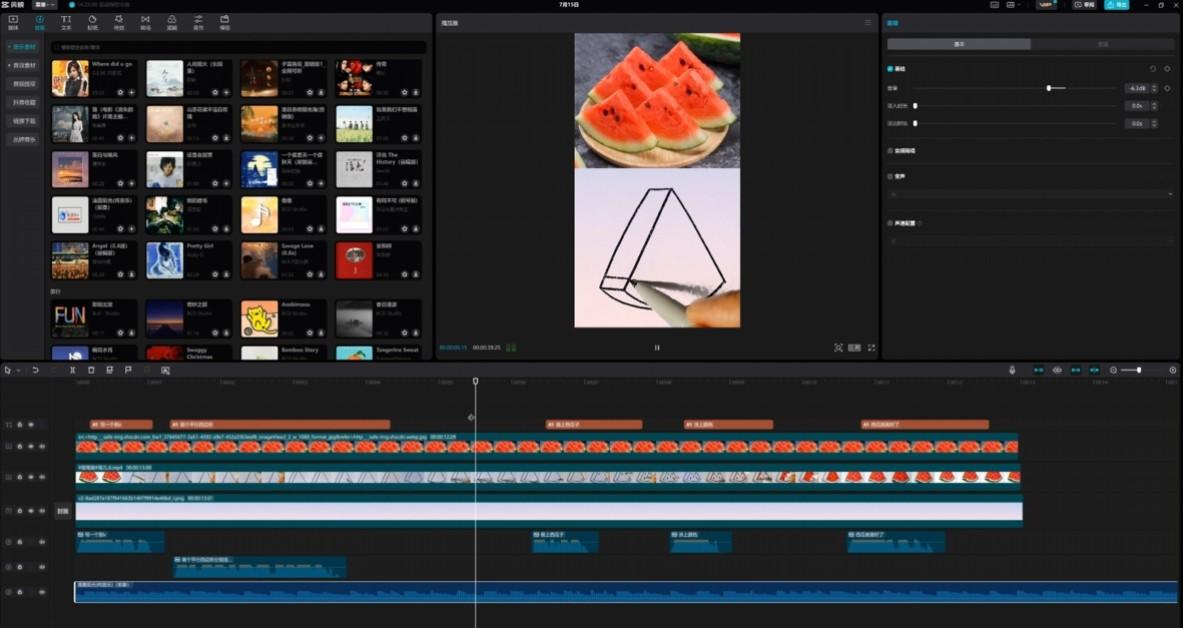Click the microphone record icon above timeline

click(1012, 370)
